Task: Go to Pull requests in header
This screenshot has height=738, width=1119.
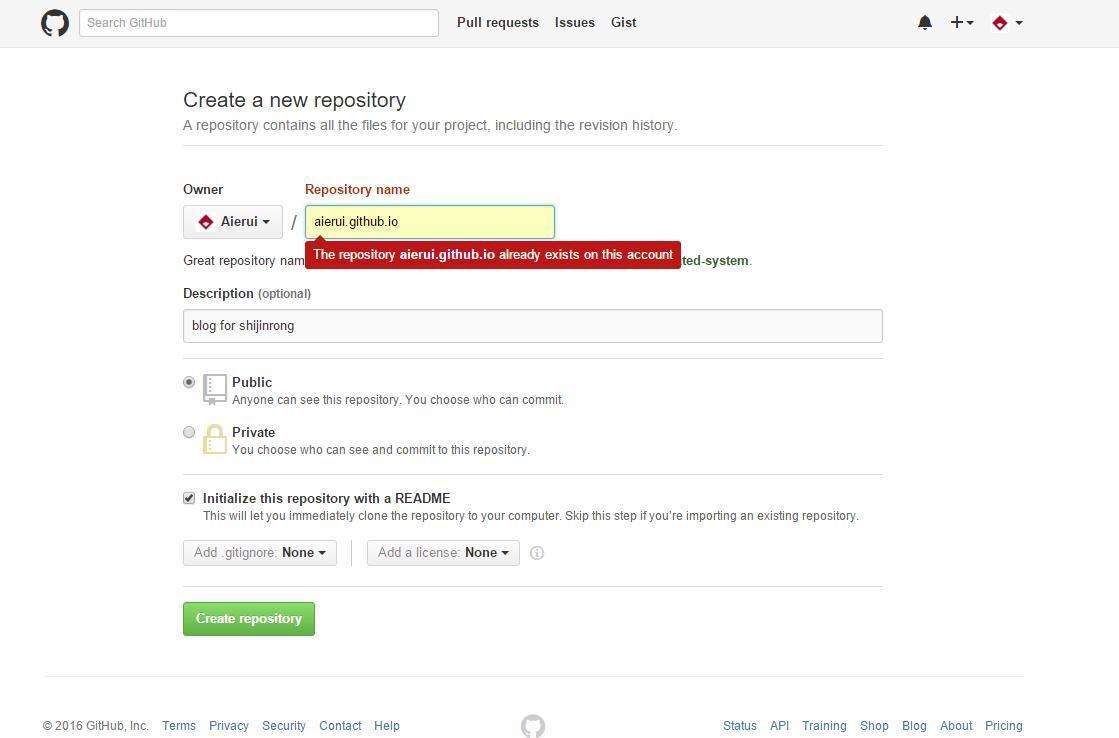Action: (498, 23)
